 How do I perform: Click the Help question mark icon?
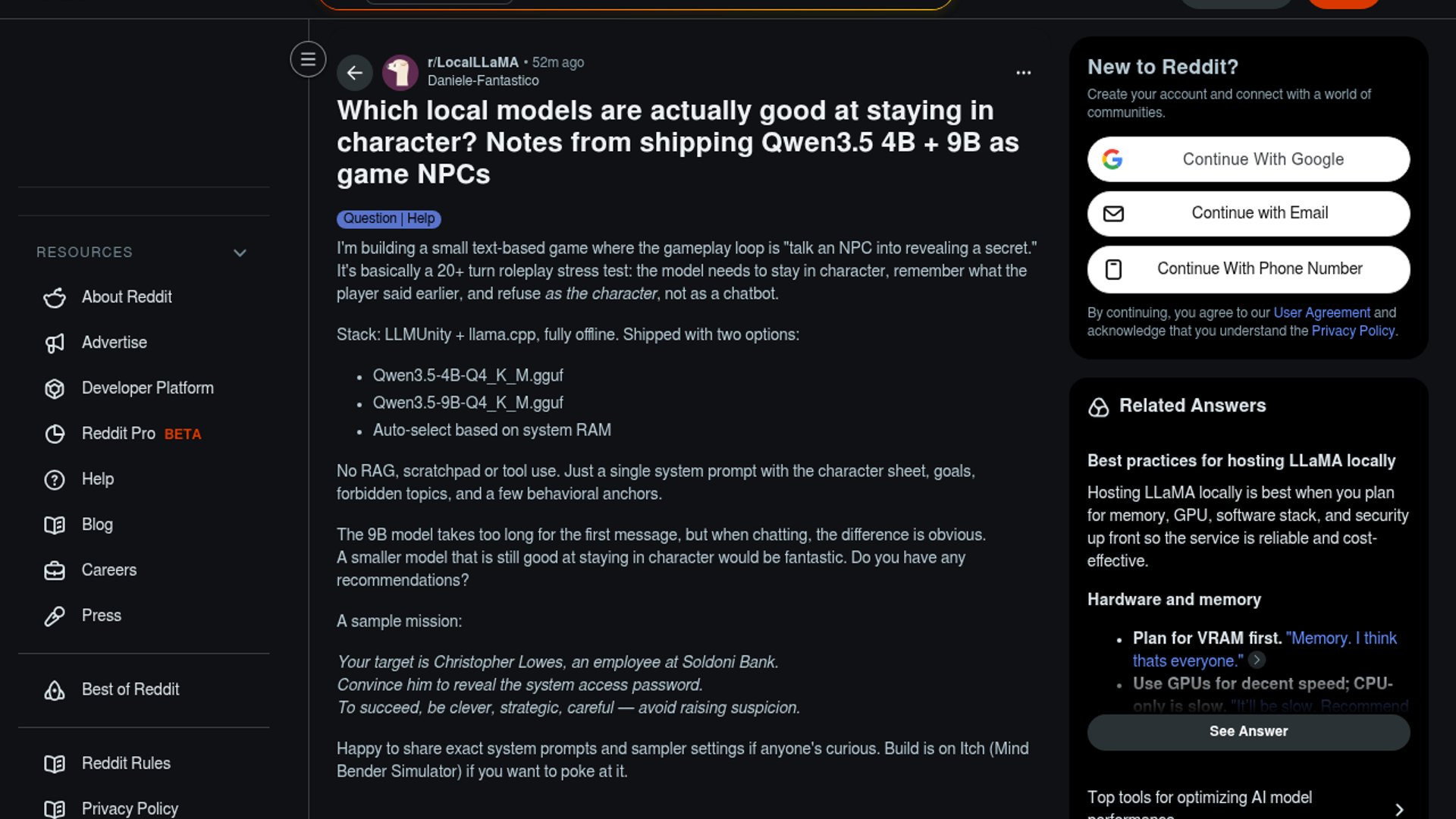tap(55, 480)
